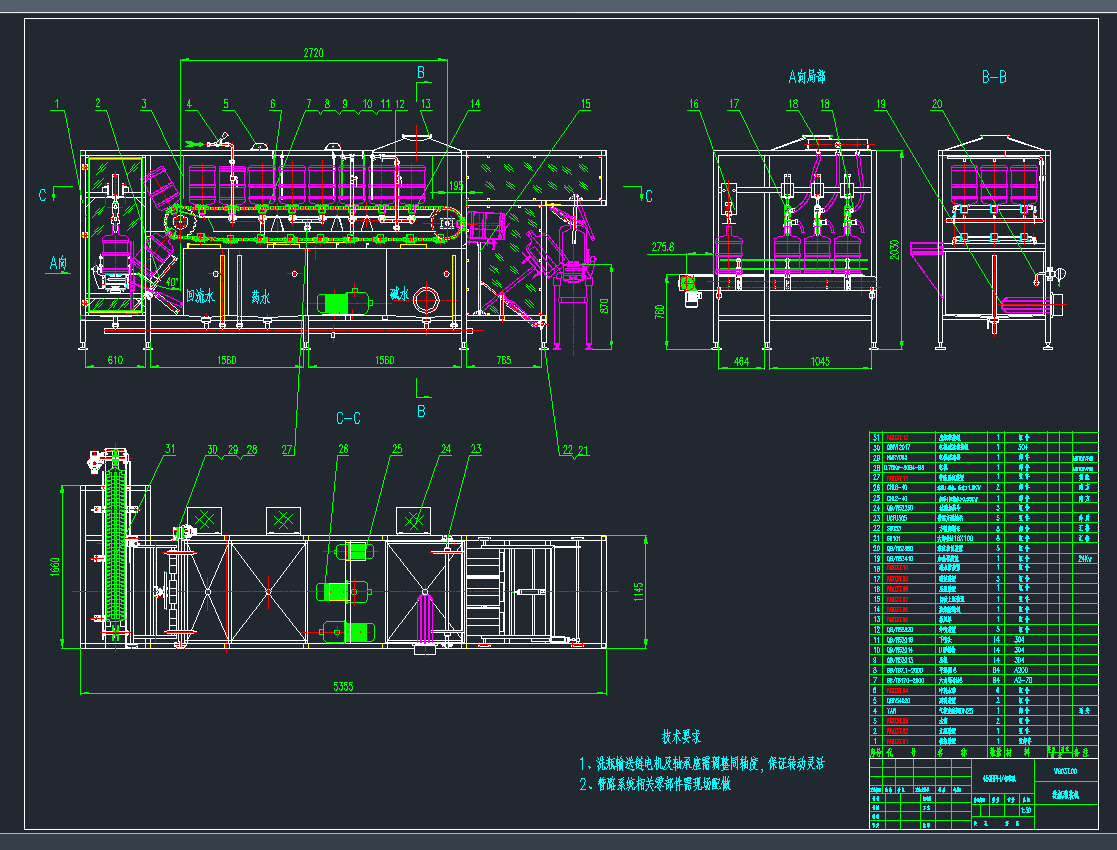Screen dimensions: 1117x850
Task: Click the 技术要求 heading text
Action: pos(681,736)
